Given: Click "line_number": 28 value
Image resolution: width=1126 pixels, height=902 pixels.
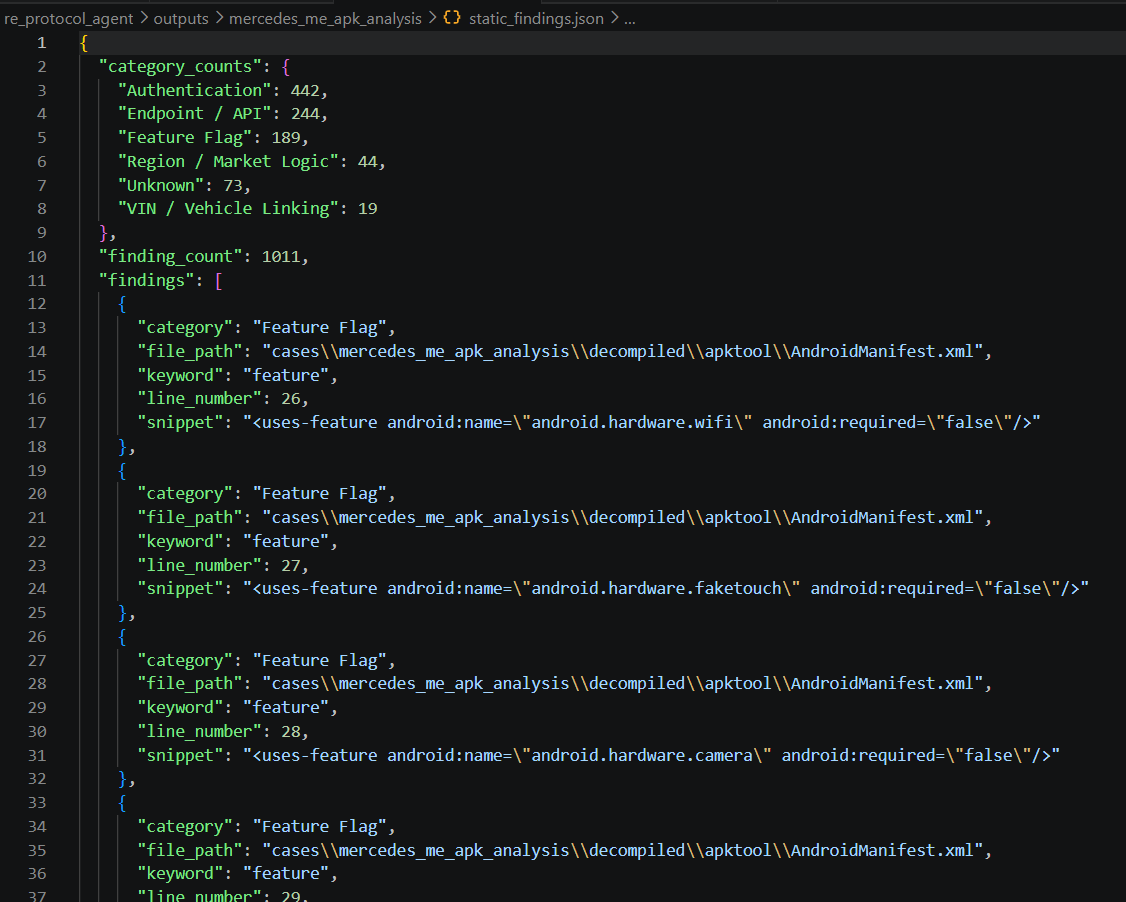Looking at the screenshot, I should click(x=290, y=732).
